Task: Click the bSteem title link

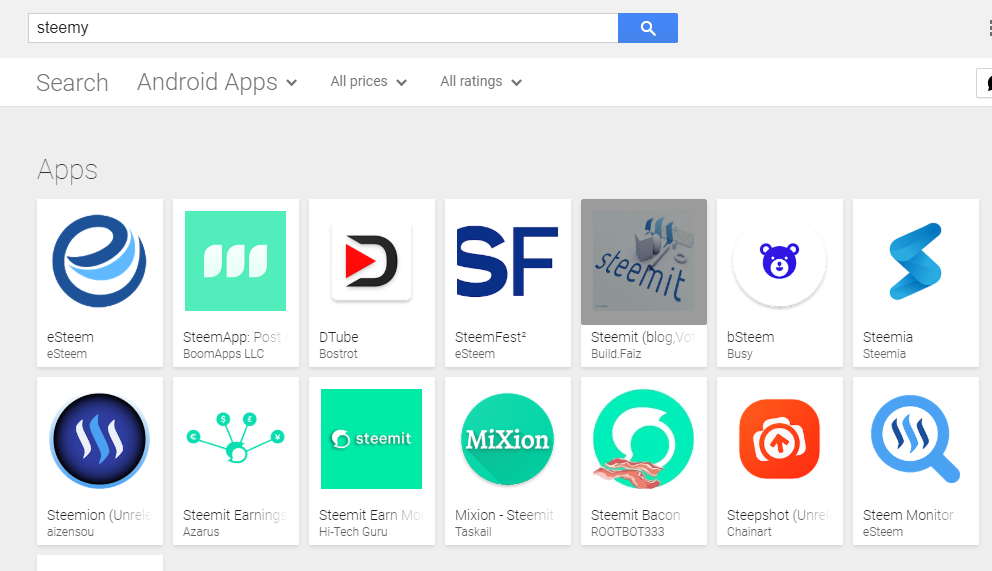Action: tap(750, 337)
